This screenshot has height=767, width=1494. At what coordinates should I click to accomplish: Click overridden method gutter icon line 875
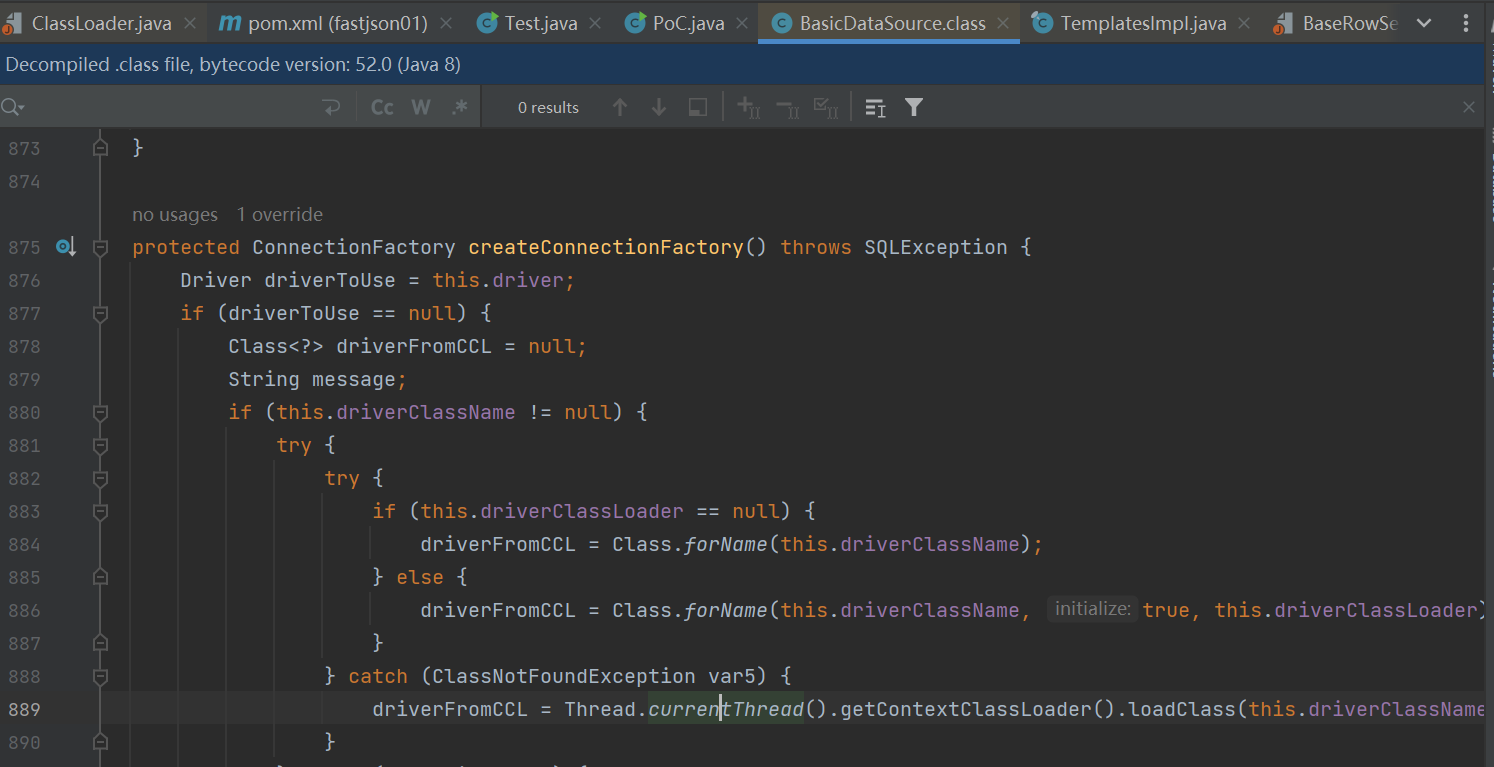click(66, 247)
